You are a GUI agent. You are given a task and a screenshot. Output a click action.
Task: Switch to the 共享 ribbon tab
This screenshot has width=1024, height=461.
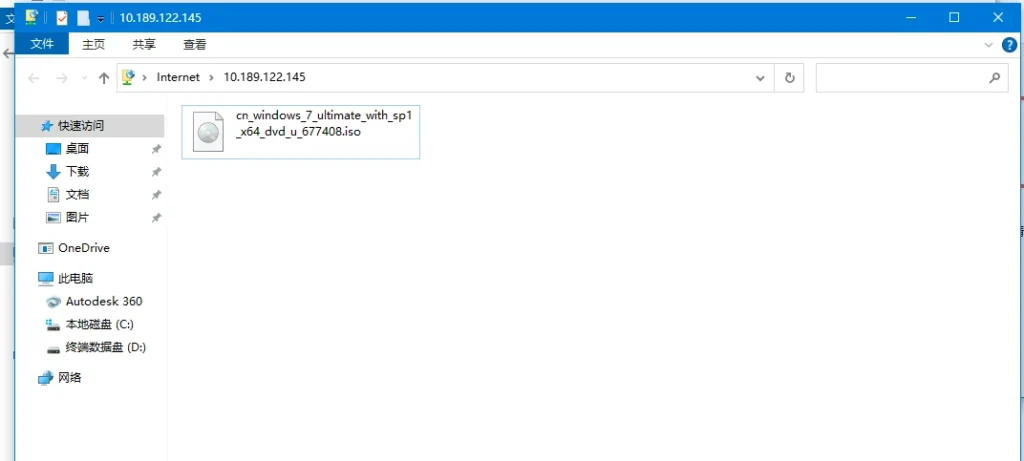click(x=144, y=45)
